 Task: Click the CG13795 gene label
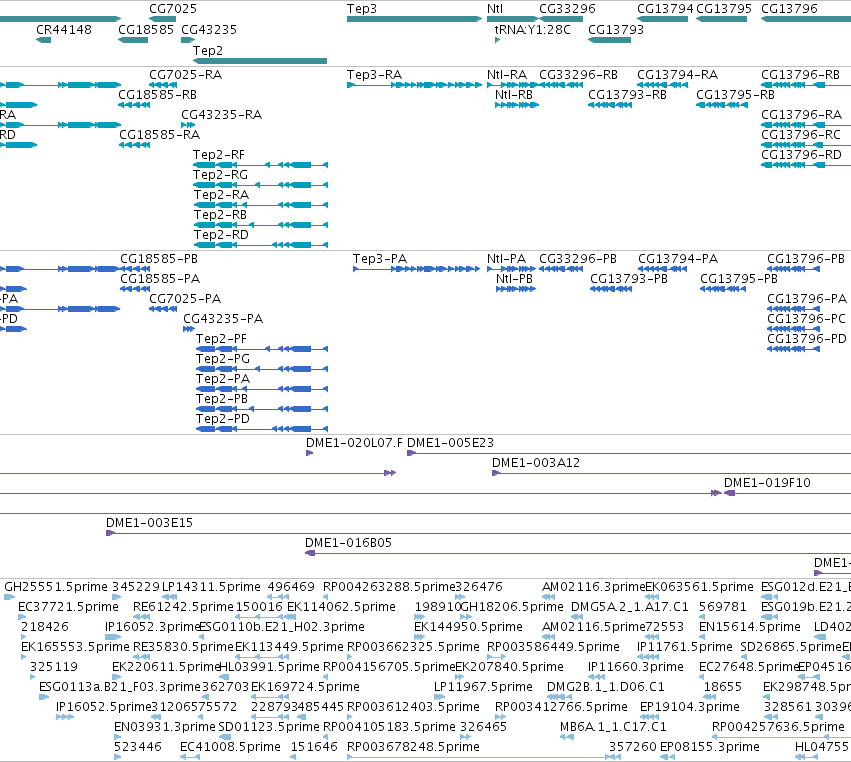pos(724,9)
